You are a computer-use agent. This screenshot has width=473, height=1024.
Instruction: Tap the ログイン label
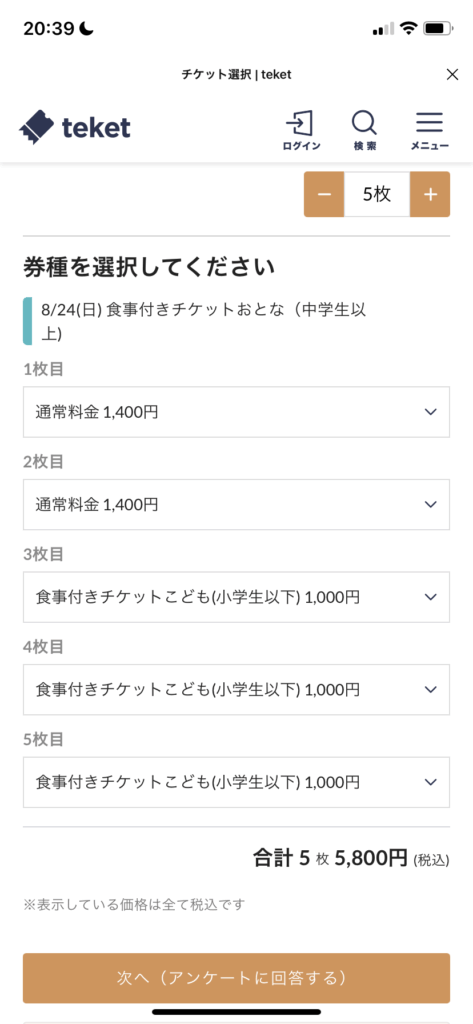point(301,146)
